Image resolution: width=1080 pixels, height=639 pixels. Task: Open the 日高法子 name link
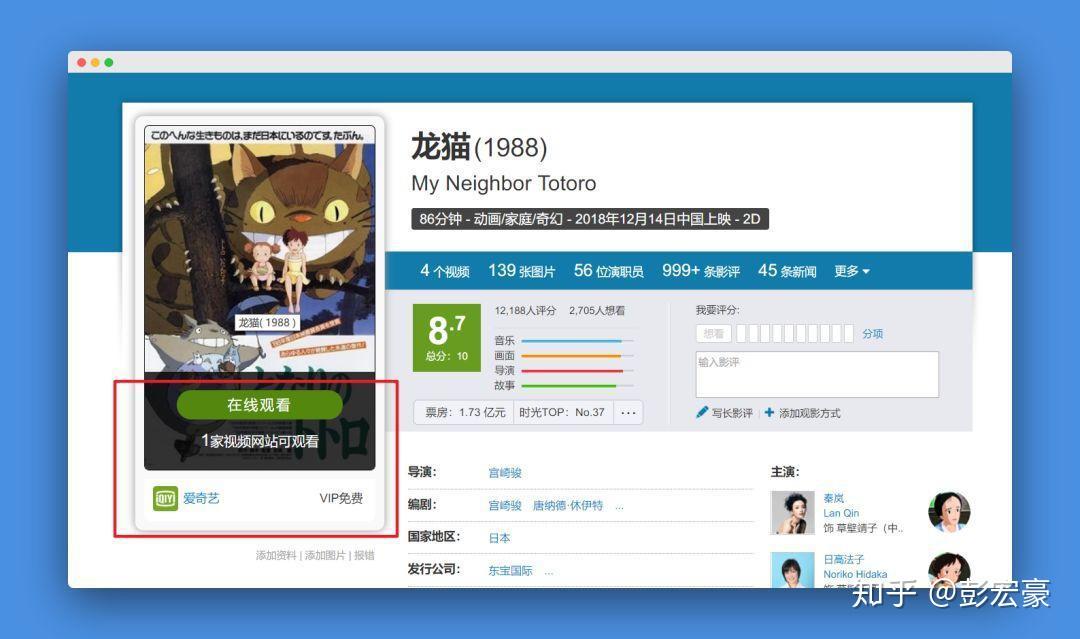[844, 559]
